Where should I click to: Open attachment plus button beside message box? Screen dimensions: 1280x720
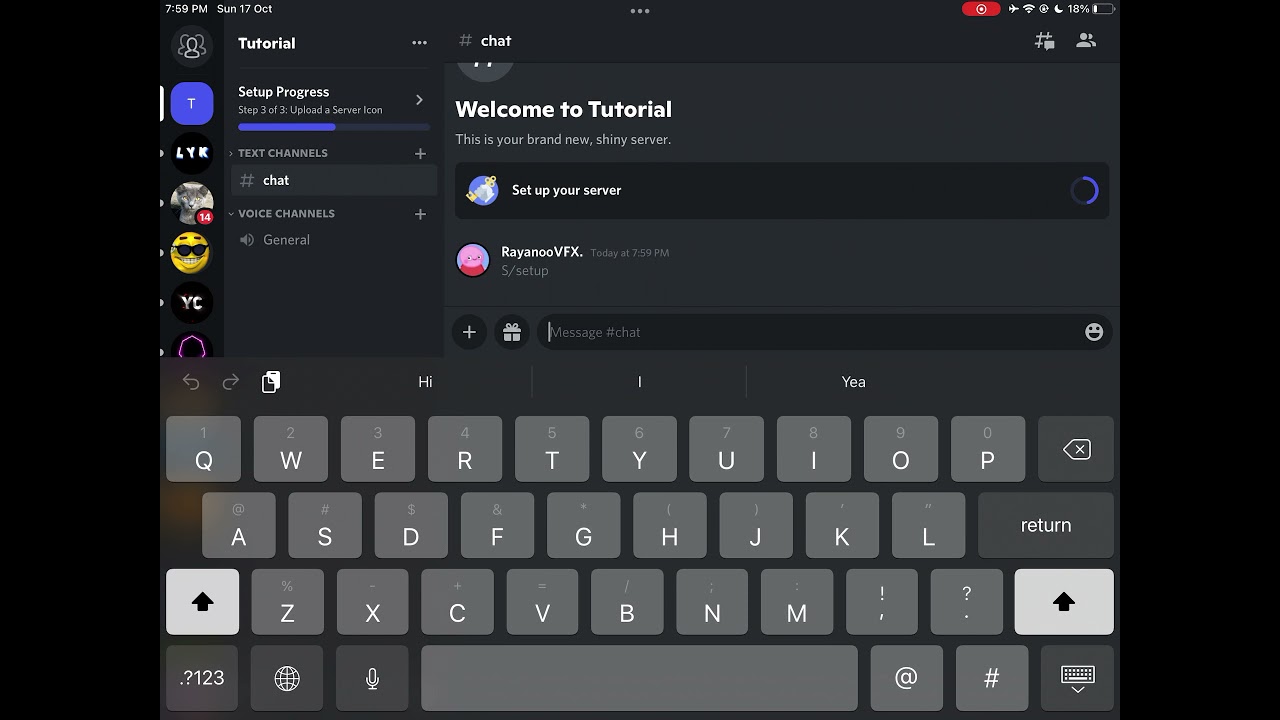click(x=469, y=332)
